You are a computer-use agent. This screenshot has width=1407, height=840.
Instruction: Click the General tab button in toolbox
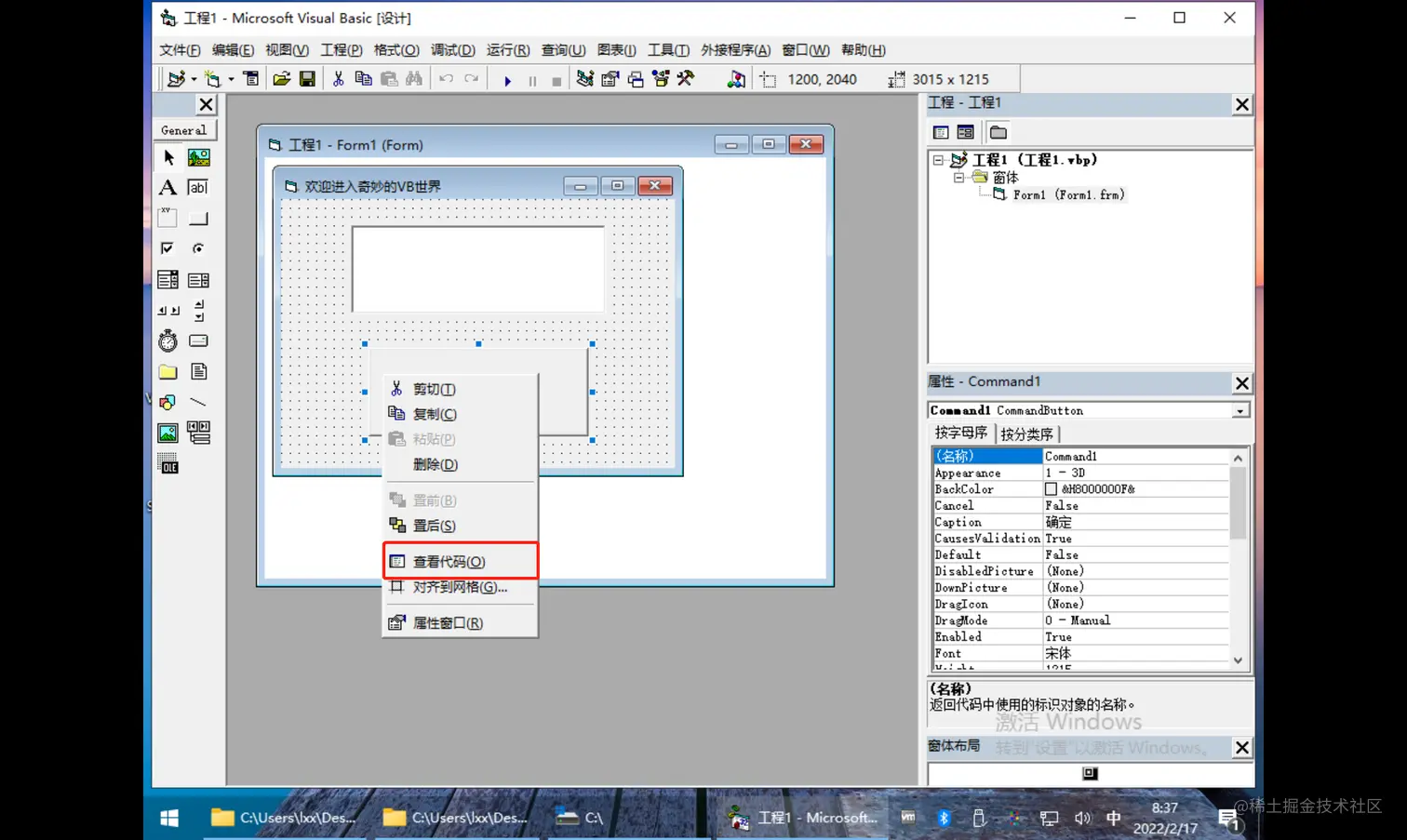pos(184,130)
